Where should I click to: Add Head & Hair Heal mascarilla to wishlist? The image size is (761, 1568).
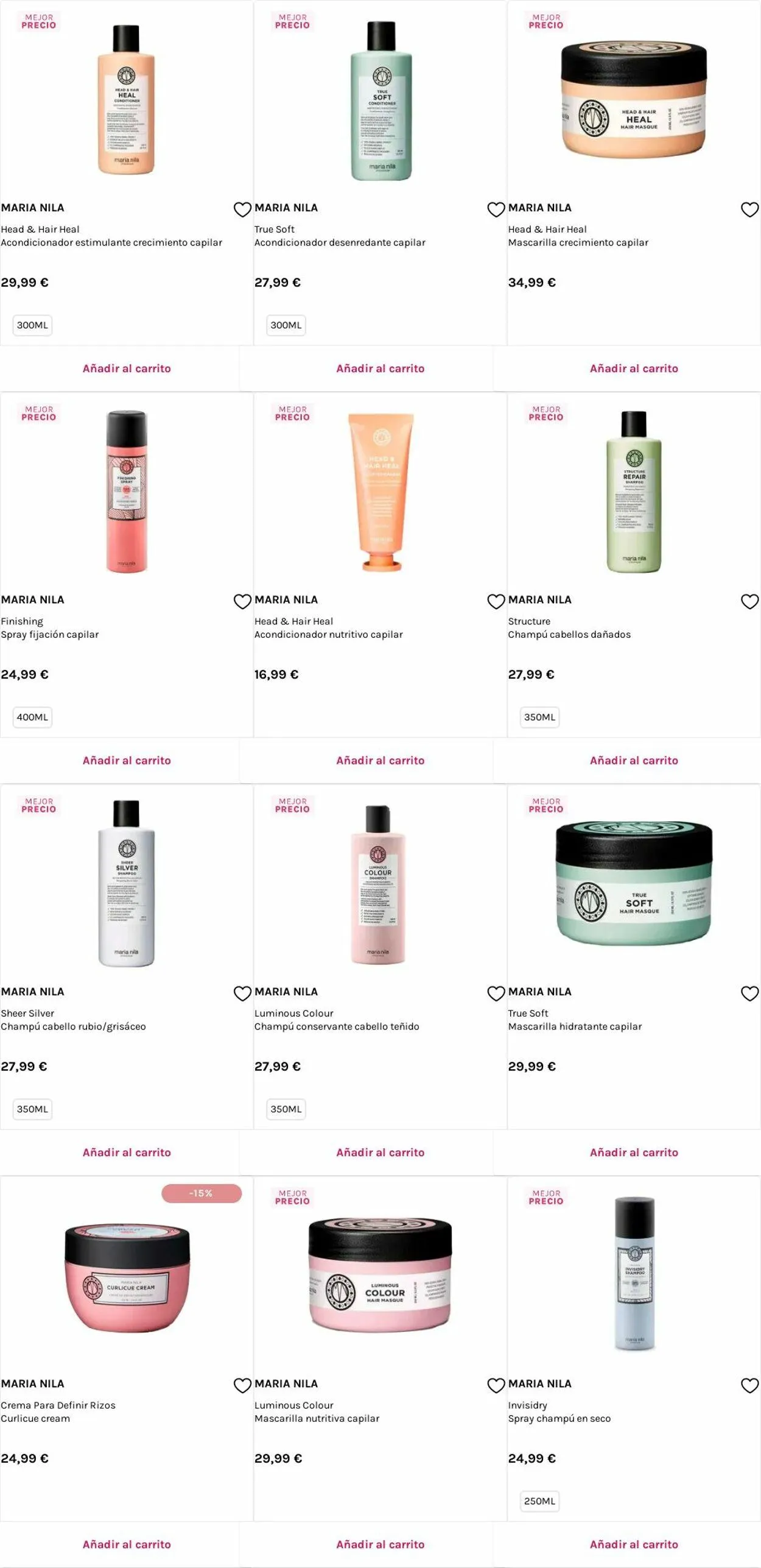[749, 210]
